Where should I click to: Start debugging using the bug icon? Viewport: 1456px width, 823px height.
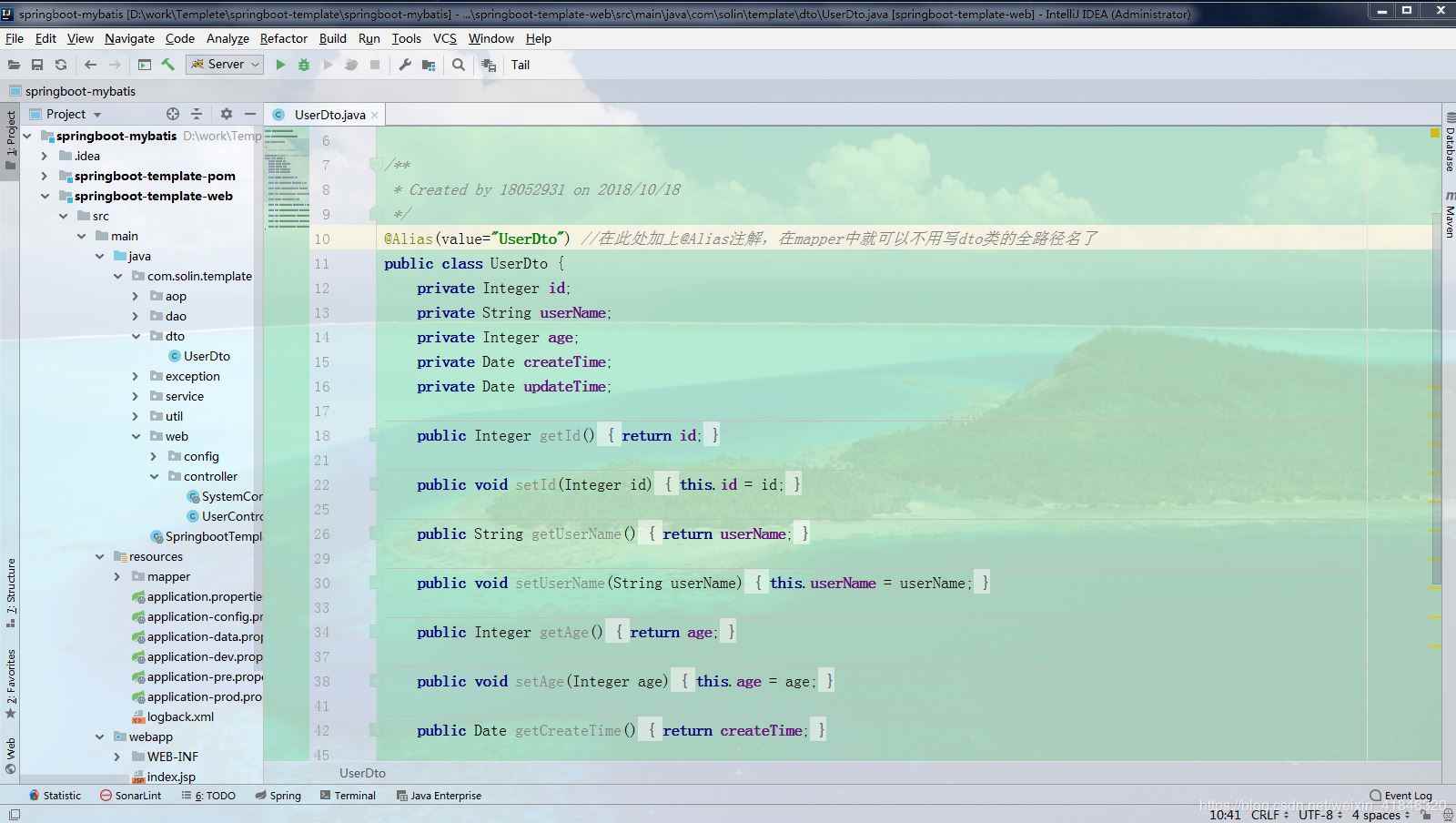303,65
